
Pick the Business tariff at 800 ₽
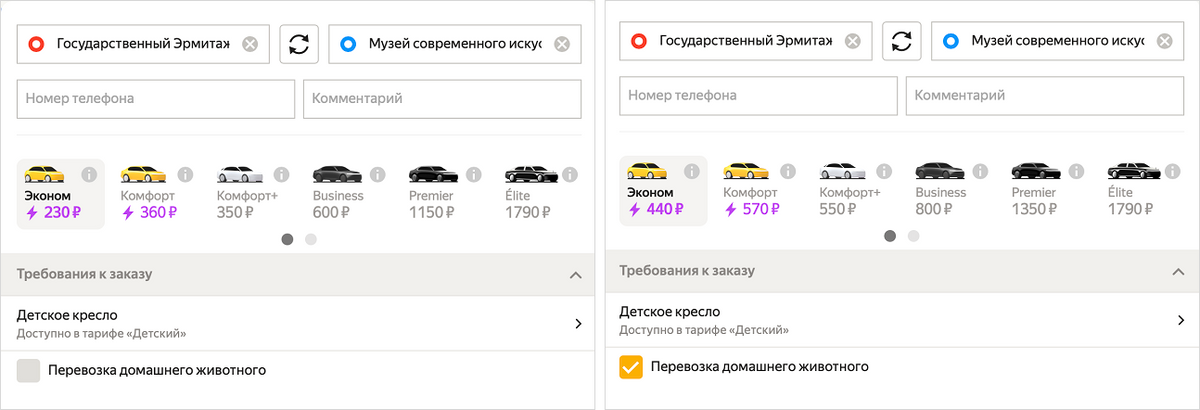[941, 190]
